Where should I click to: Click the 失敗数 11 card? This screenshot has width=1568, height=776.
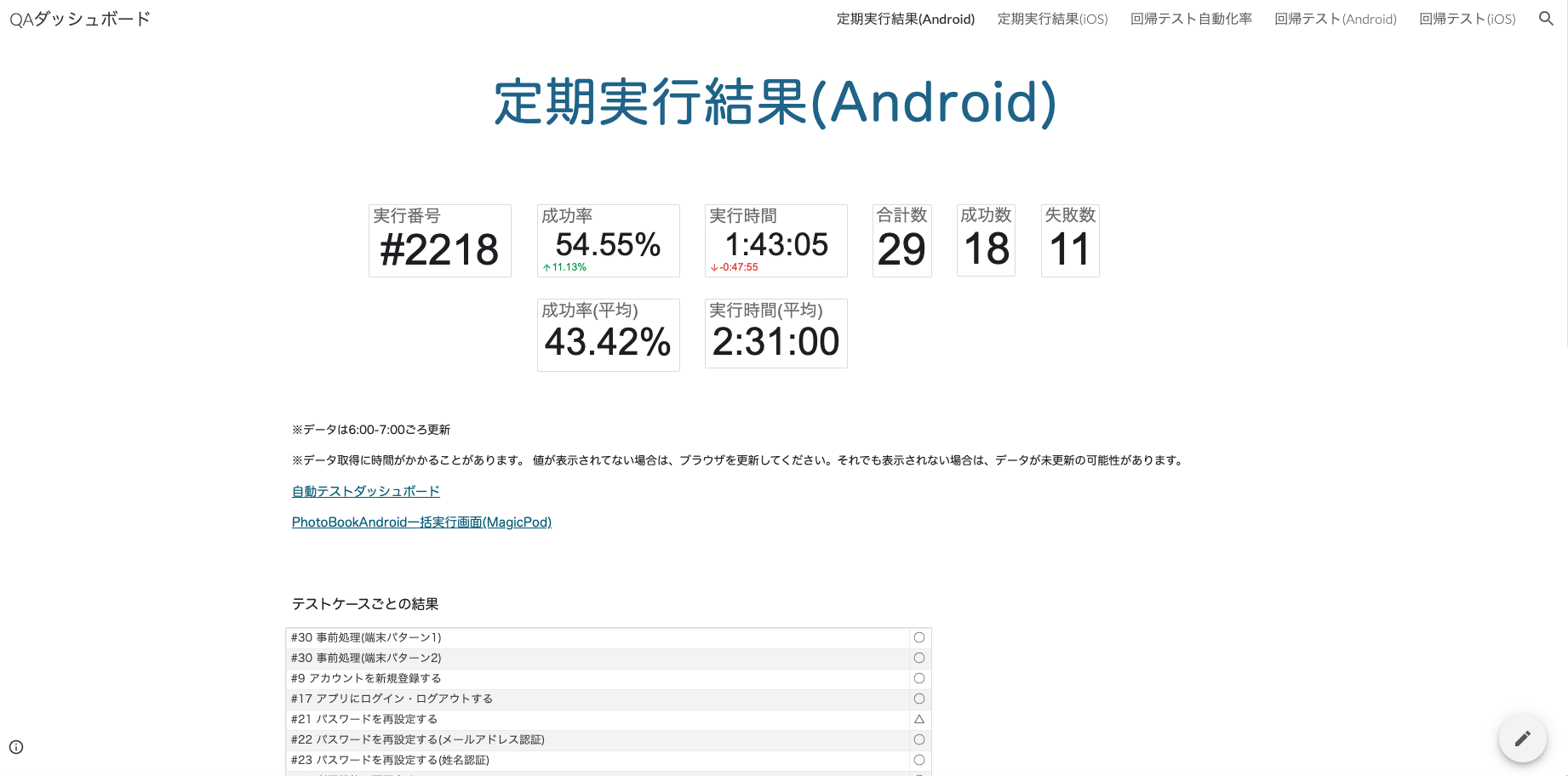(1069, 240)
